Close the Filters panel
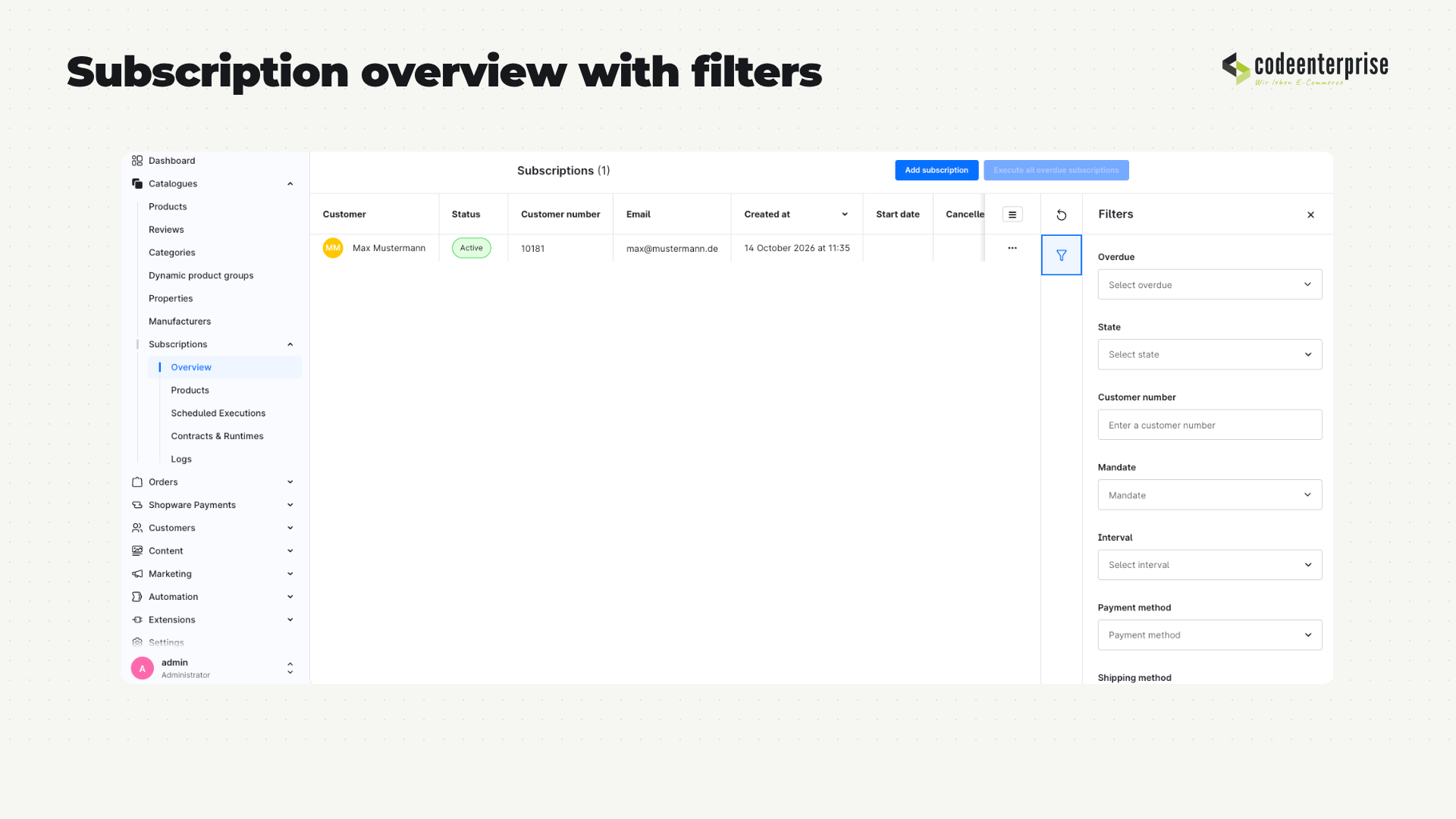The image size is (1456, 819). [1310, 215]
